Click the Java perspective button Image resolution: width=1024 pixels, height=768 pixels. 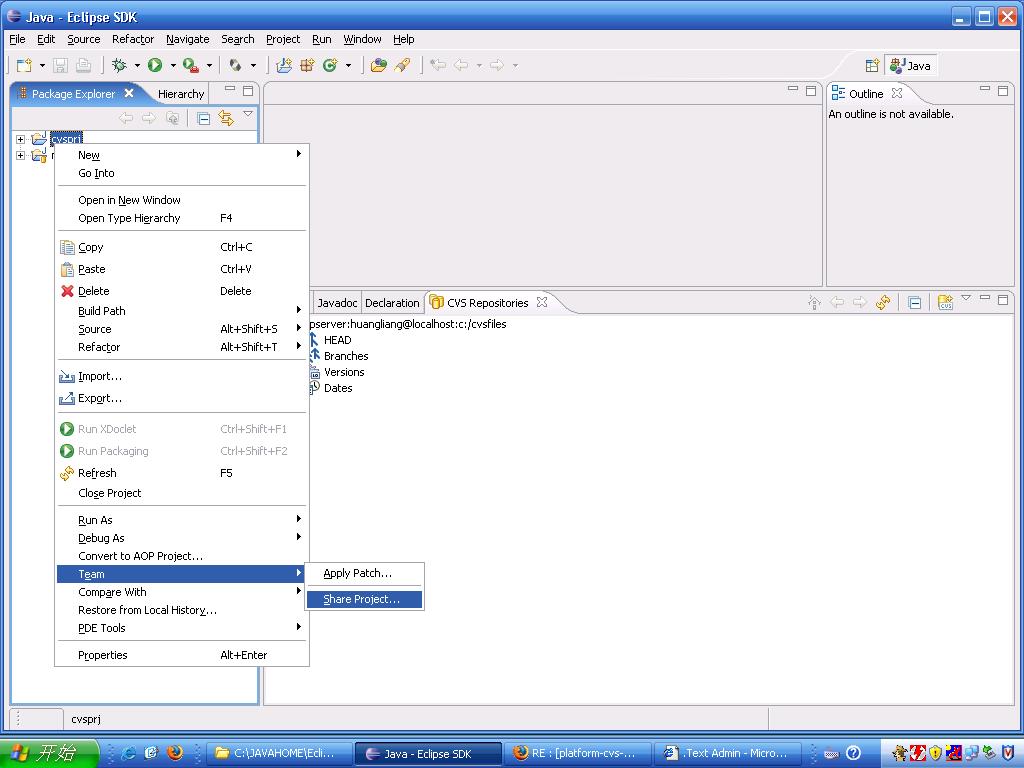coord(911,65)
